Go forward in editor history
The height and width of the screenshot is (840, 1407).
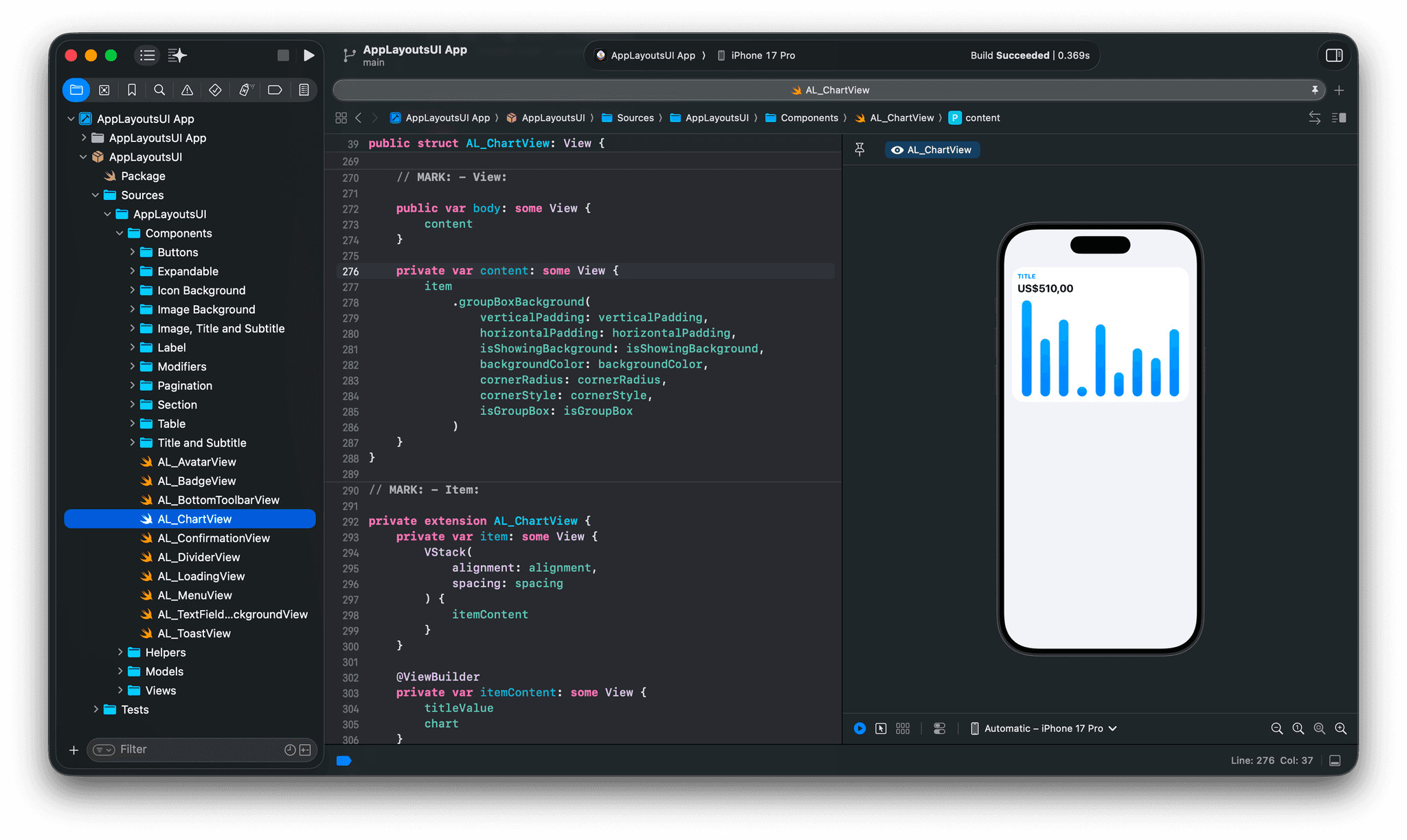pos(374,118)
